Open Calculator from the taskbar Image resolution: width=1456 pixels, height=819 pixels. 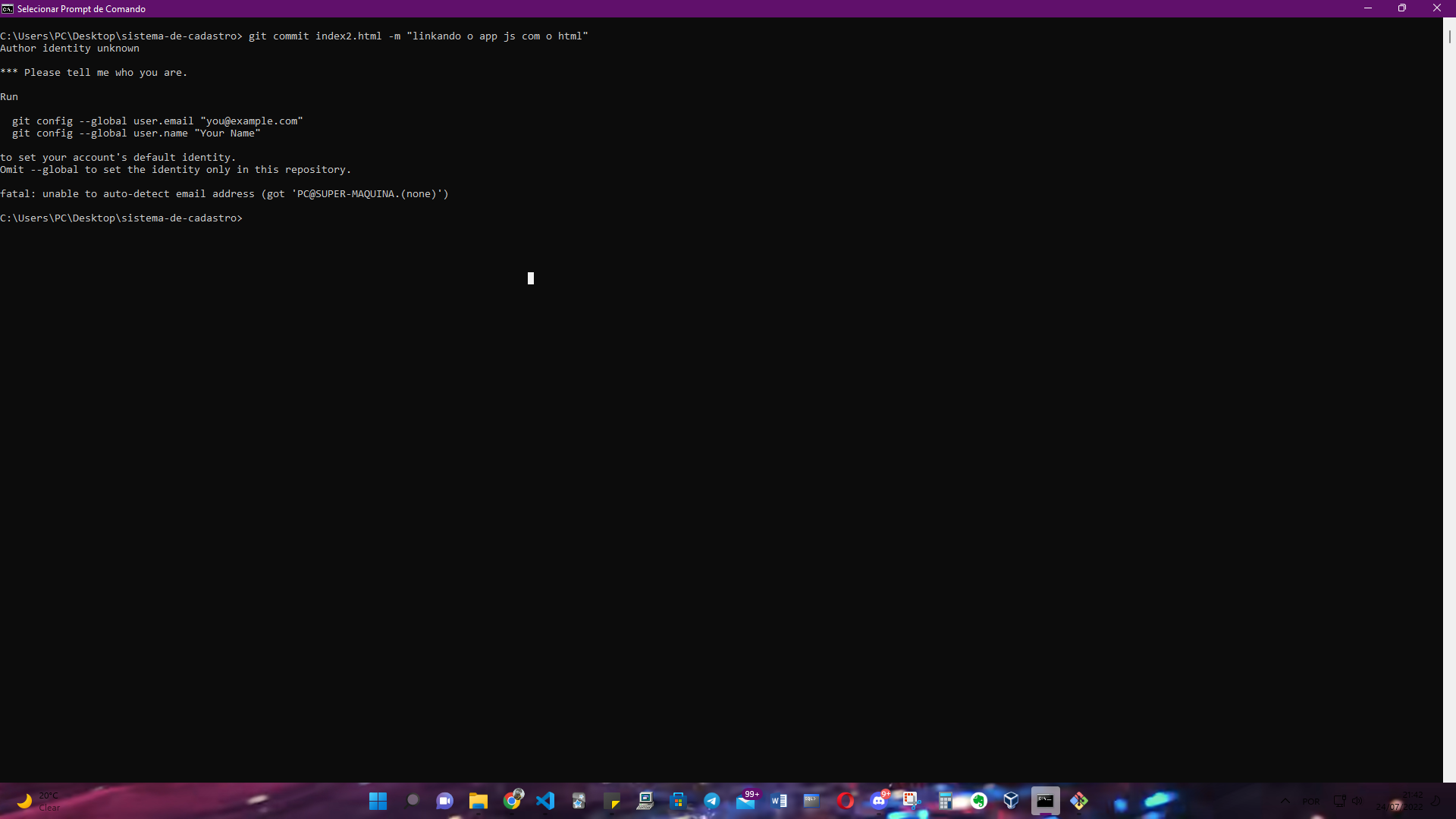click(945, 801)
